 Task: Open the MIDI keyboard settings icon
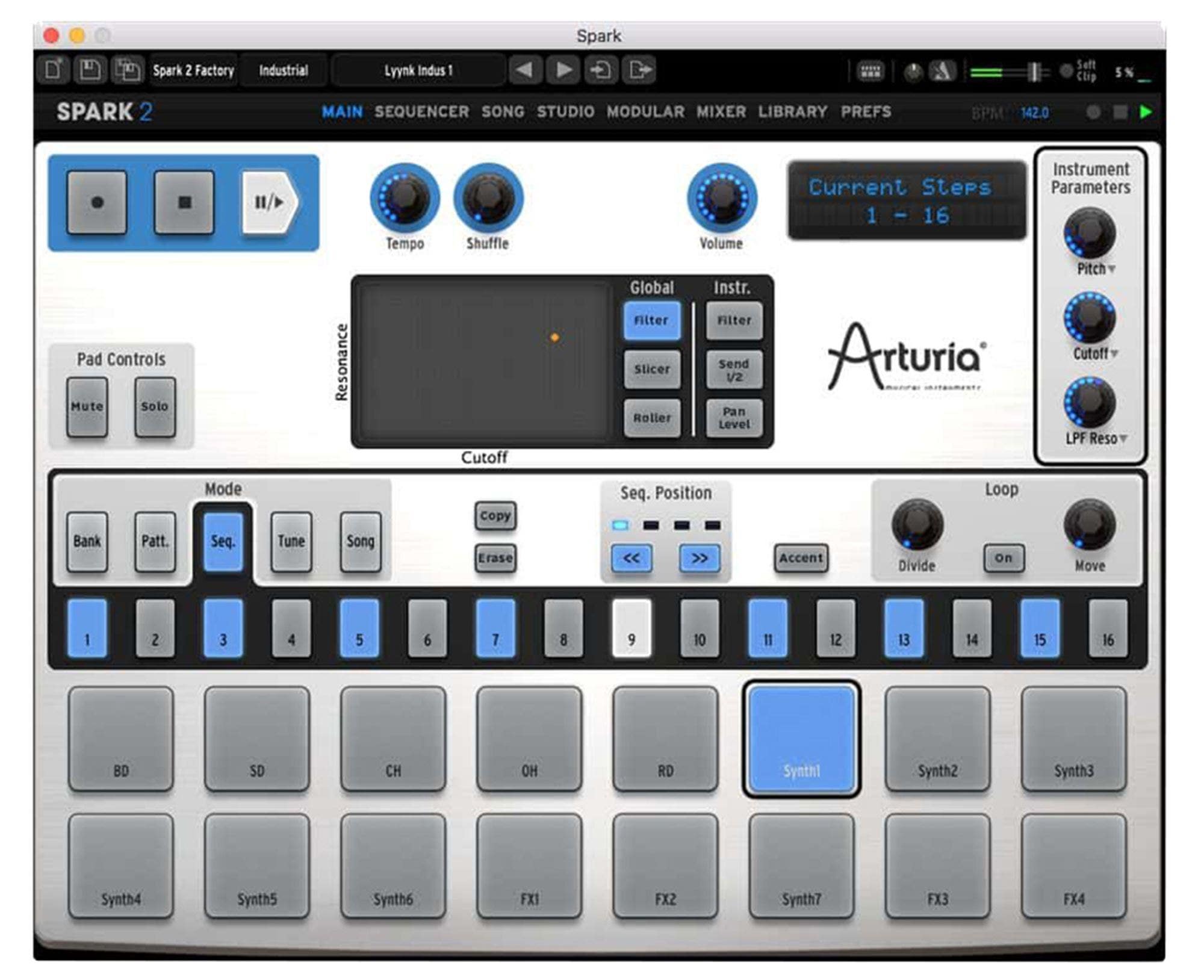[870, 72]
